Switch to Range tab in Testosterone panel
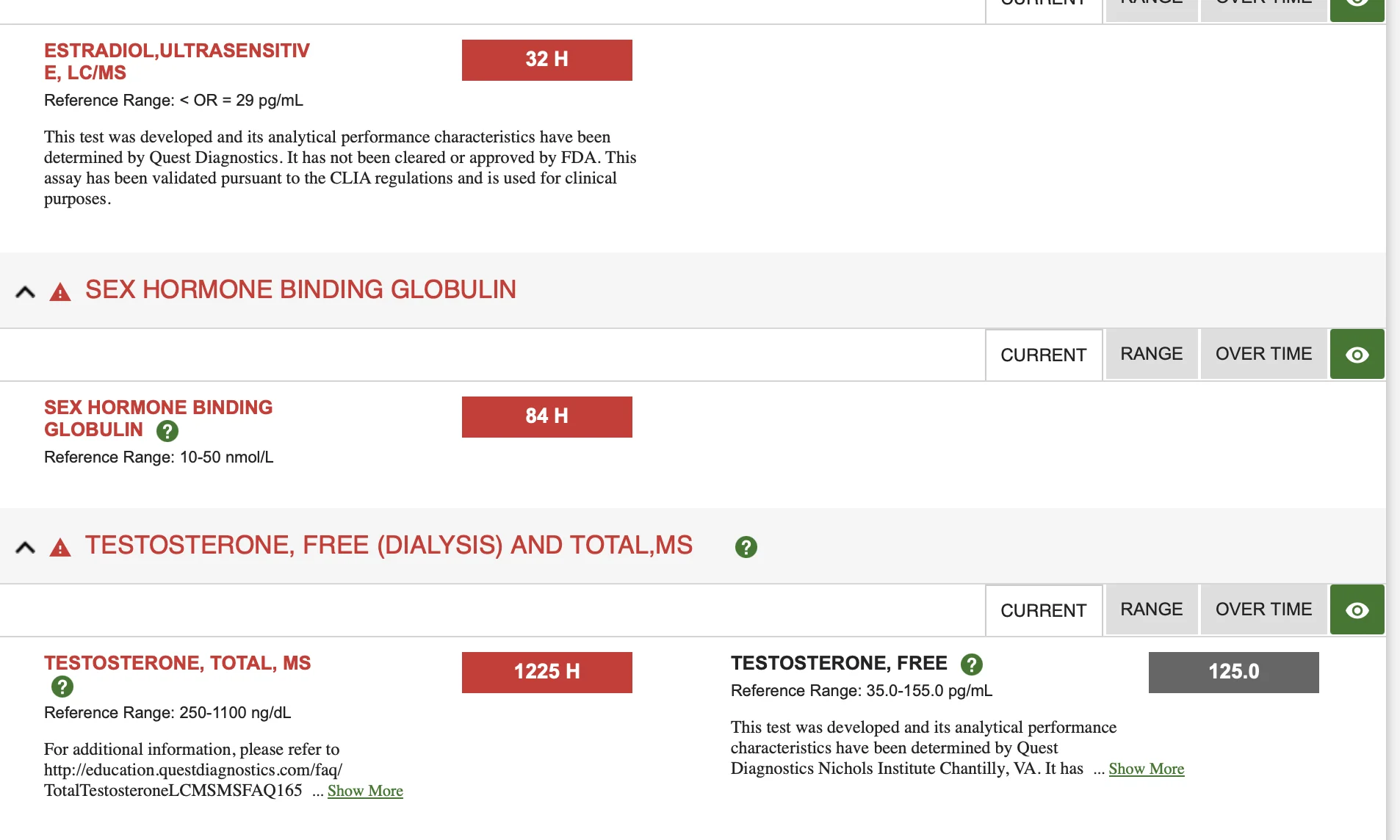Image resolution: width=1400 pixels, height=840 pixels. (1151, 609)
